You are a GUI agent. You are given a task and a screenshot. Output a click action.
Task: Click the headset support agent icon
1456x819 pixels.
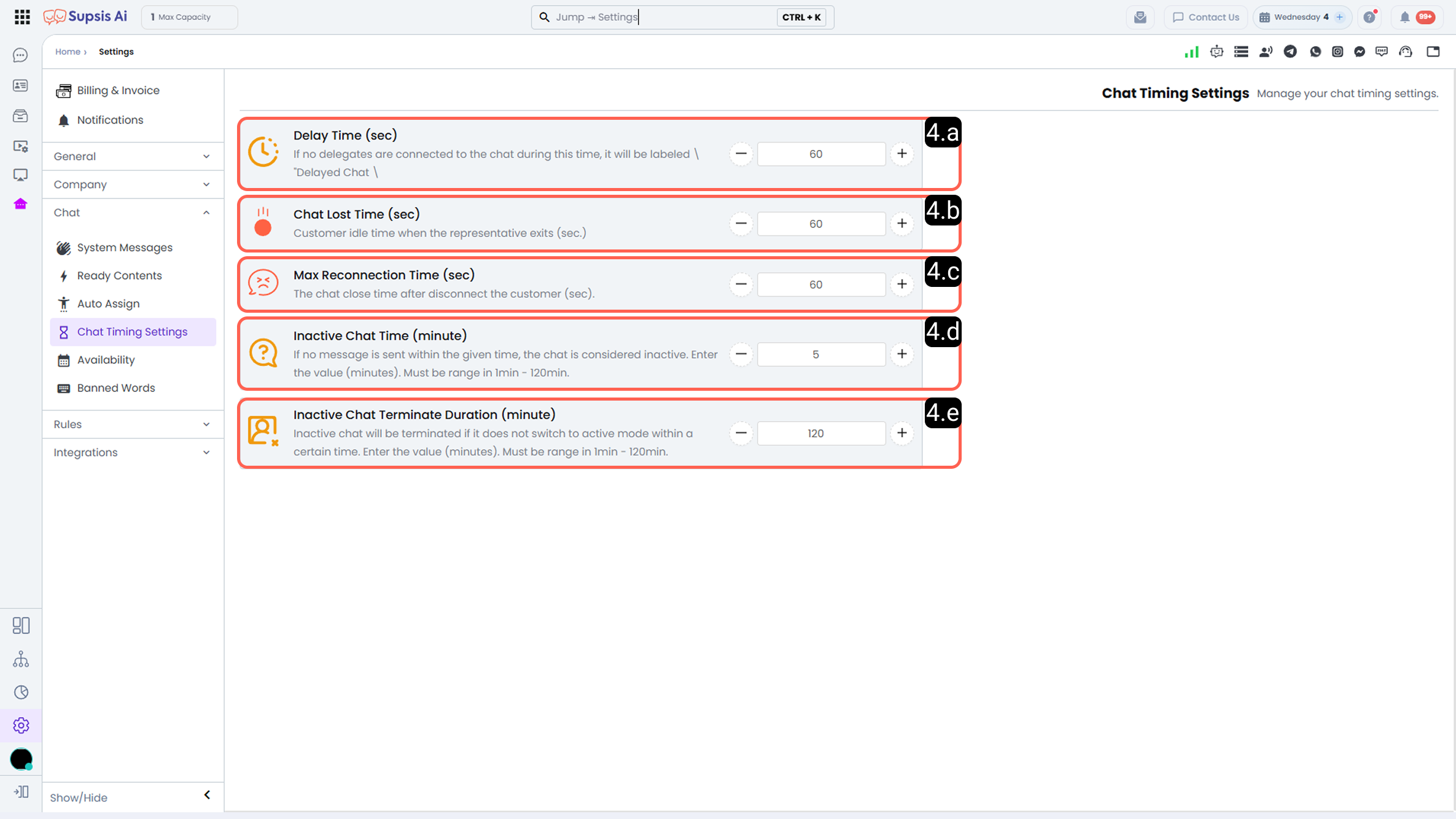tap(1406, 52)
